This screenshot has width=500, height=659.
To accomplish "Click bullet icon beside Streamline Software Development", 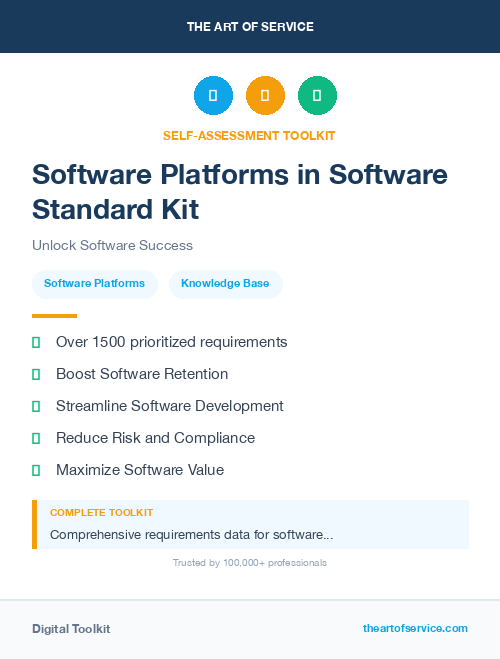I will [36, 406].
